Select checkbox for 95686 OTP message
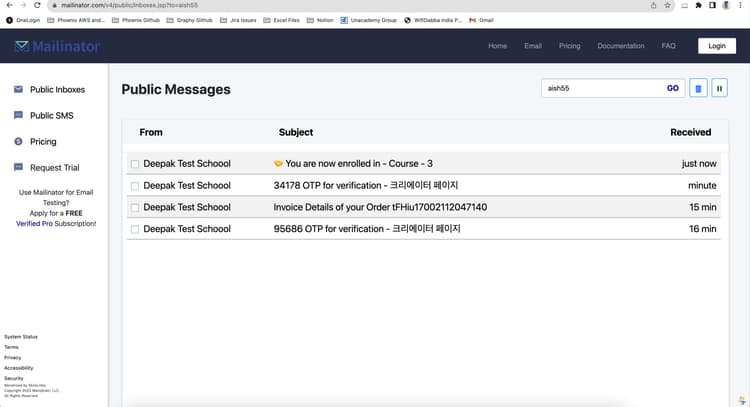 coord(135,229)
